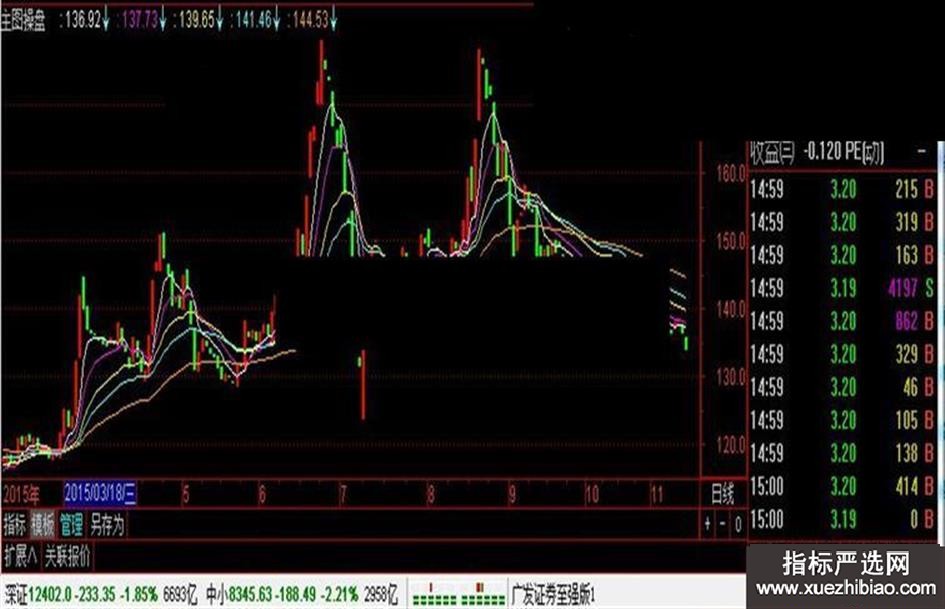This screenshot has height=609, width=945.
Task: Open the 指标 tab
Action: [14, 525]
